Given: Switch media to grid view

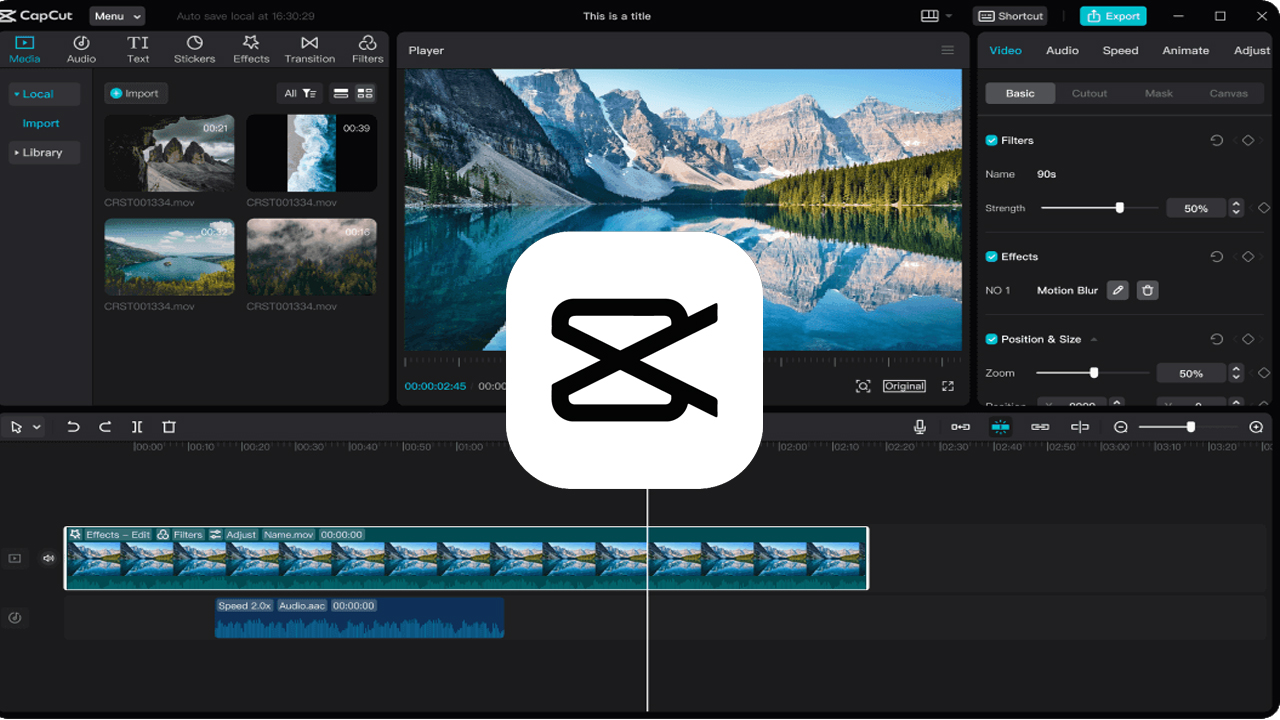Looking at the screenshot, I should tap(365, 93).
